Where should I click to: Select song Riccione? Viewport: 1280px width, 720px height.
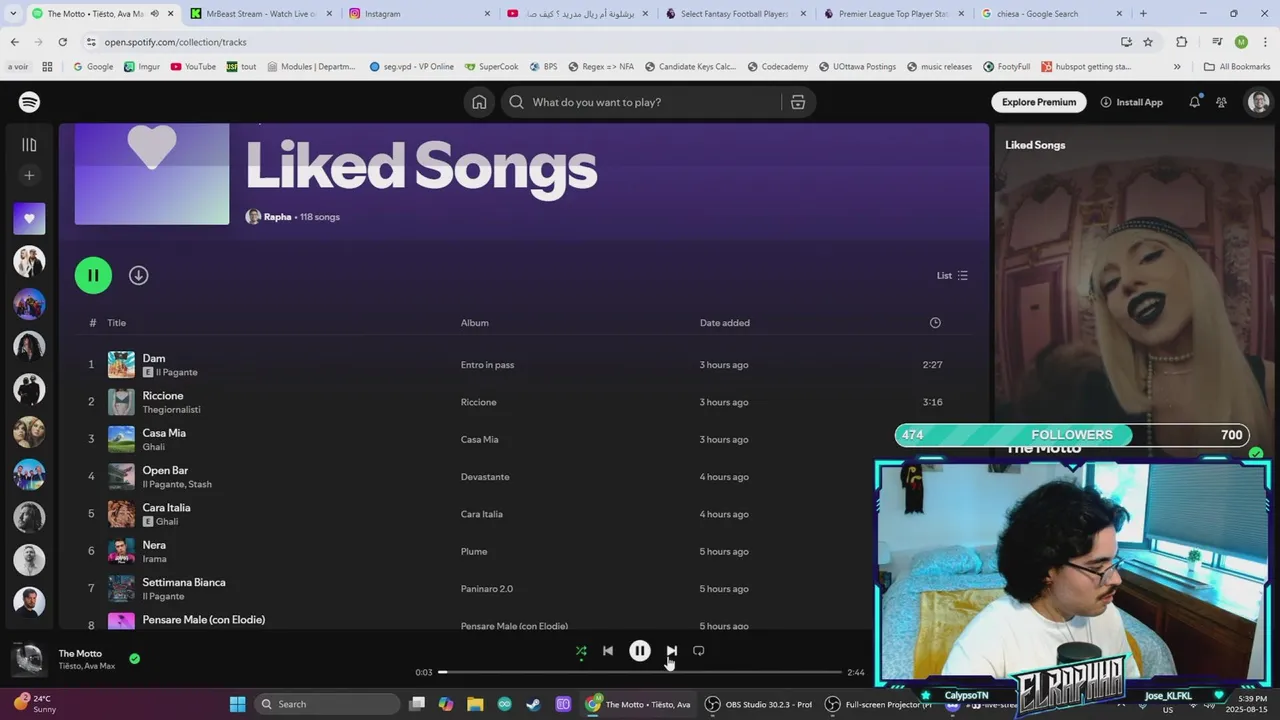(163, 396)
